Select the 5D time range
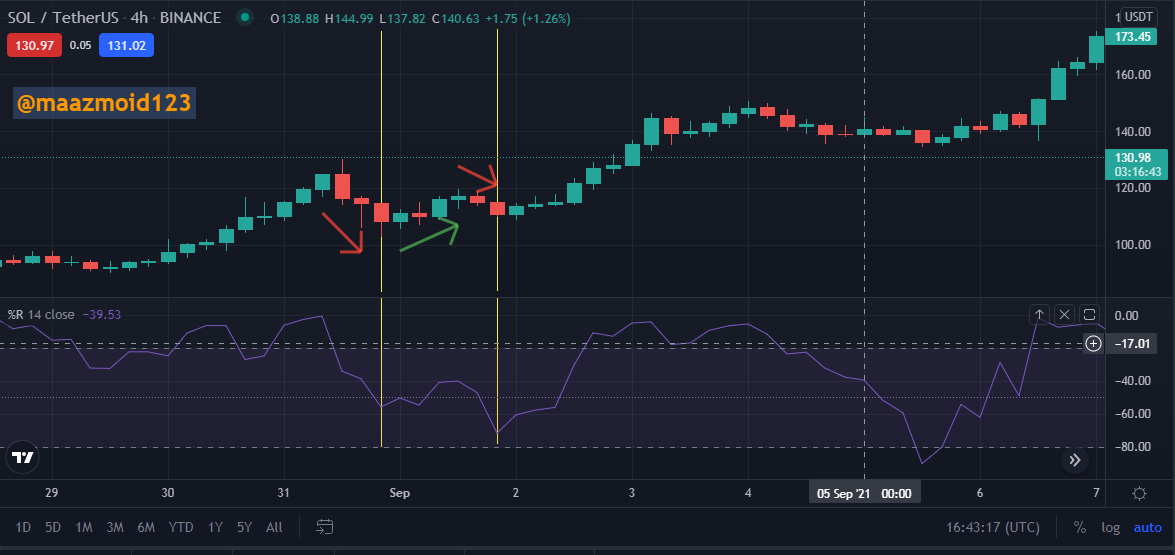 [x=52, y=527]
